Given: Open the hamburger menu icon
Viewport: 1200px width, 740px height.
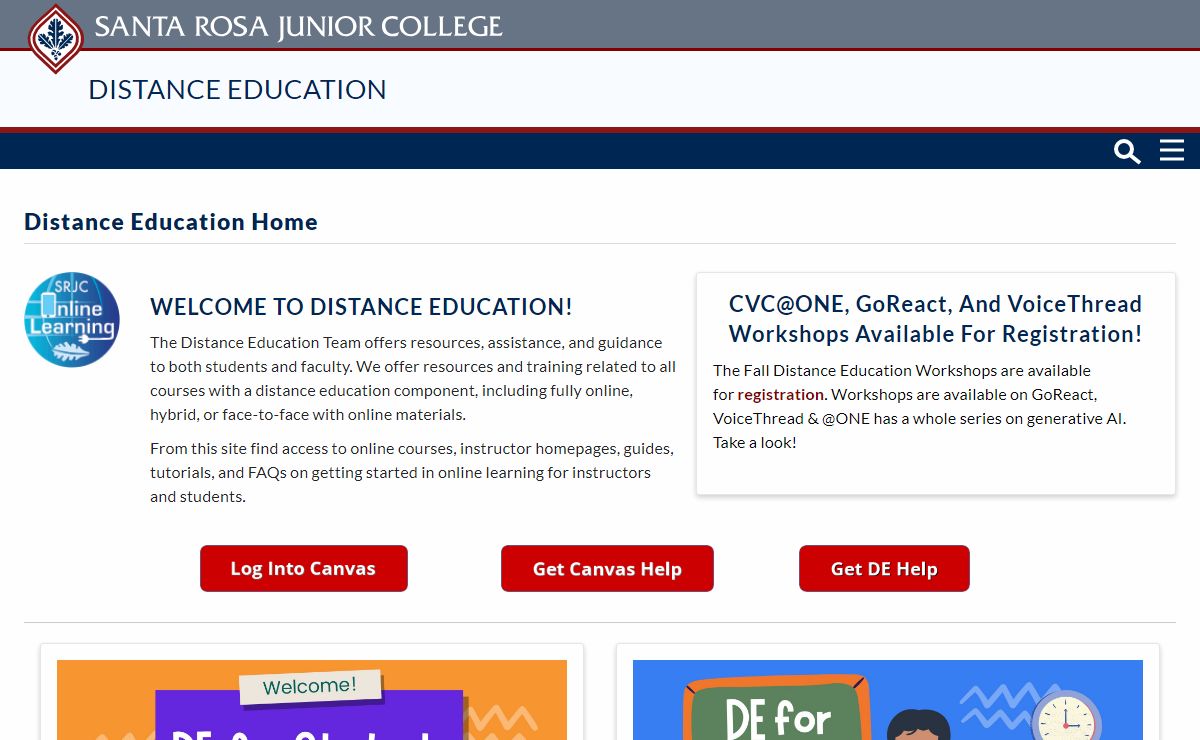Looking at the screenshot, I should pos(1172,150).
